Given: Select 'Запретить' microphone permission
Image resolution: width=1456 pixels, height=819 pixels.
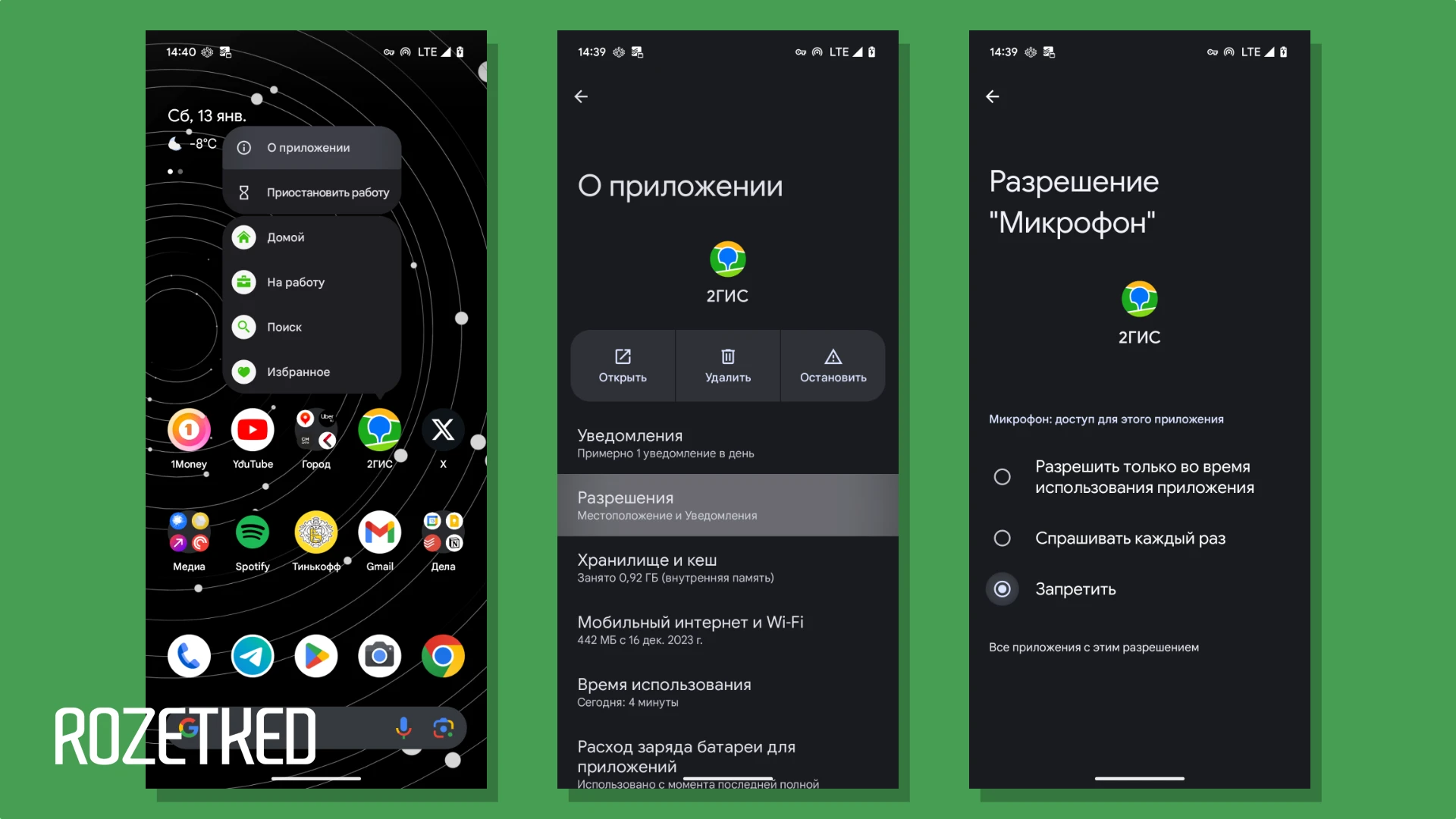Looking at the screenshot, I should [x=1003, y=589].
